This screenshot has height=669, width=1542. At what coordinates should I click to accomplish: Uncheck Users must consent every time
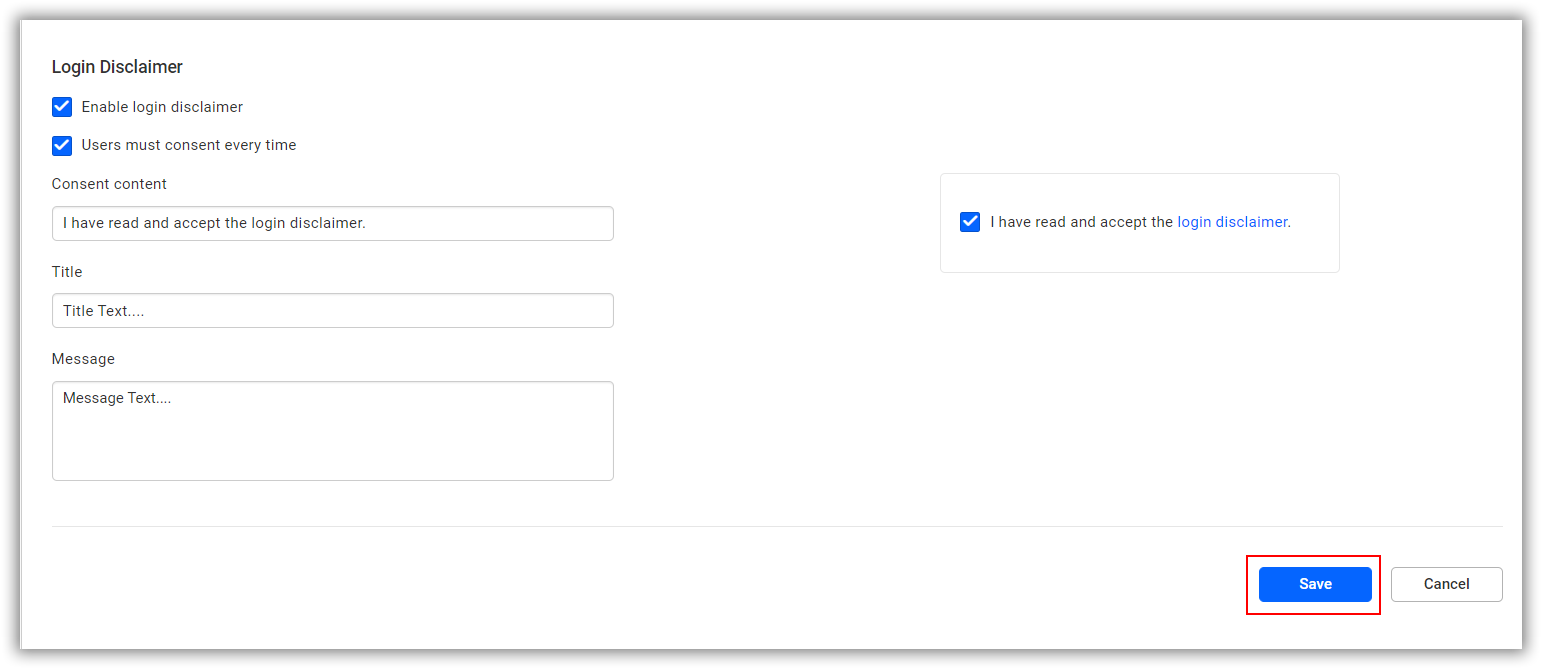click(x=62, y=145)
